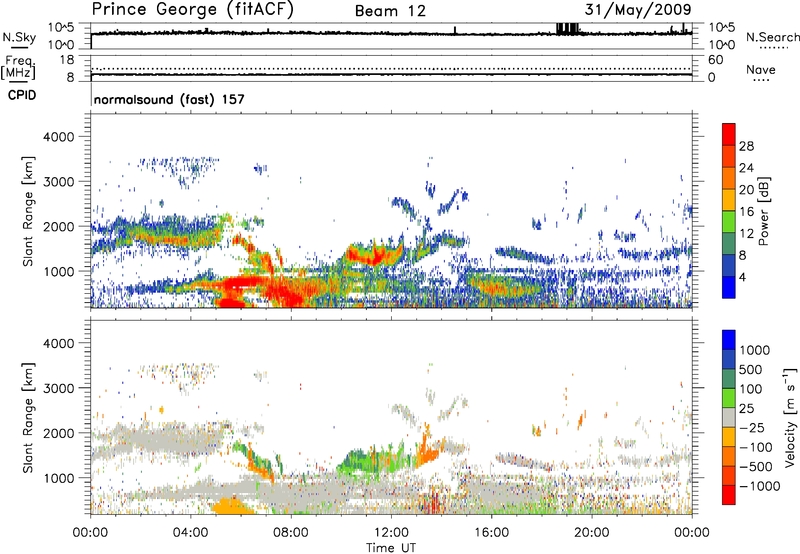Click the orange negative-velocity patch near 13:30
Screen dimensions: 800x554
[429, 451]
